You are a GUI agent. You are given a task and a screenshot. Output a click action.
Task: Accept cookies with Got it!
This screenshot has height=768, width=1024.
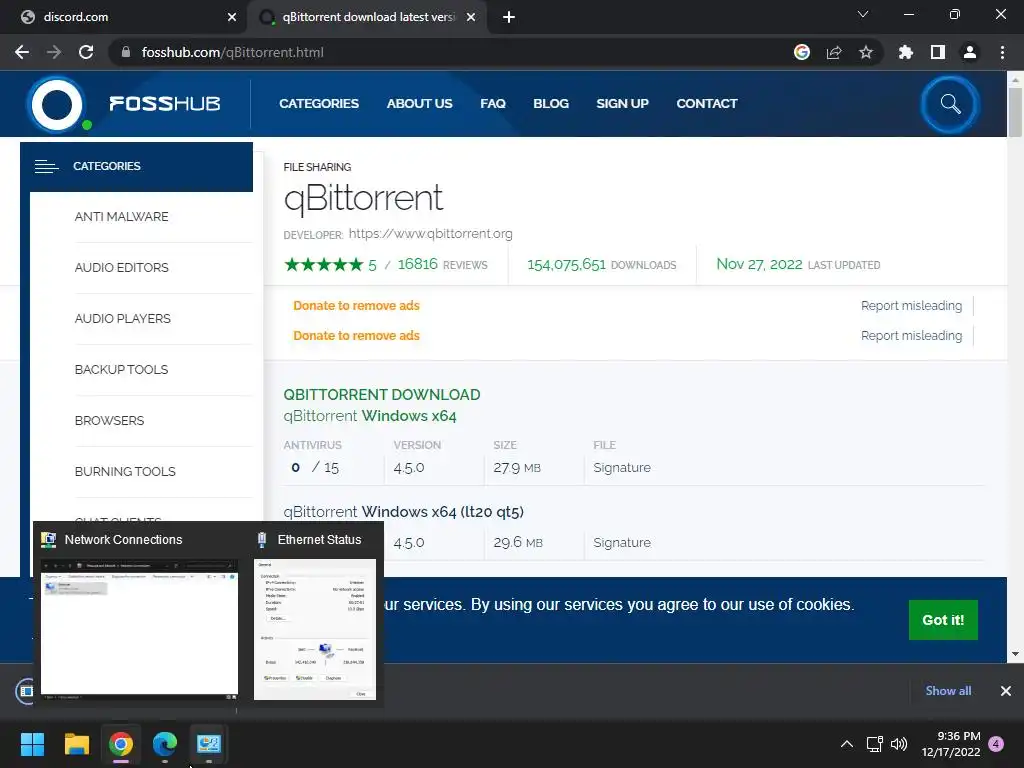(x=943, y=620)
